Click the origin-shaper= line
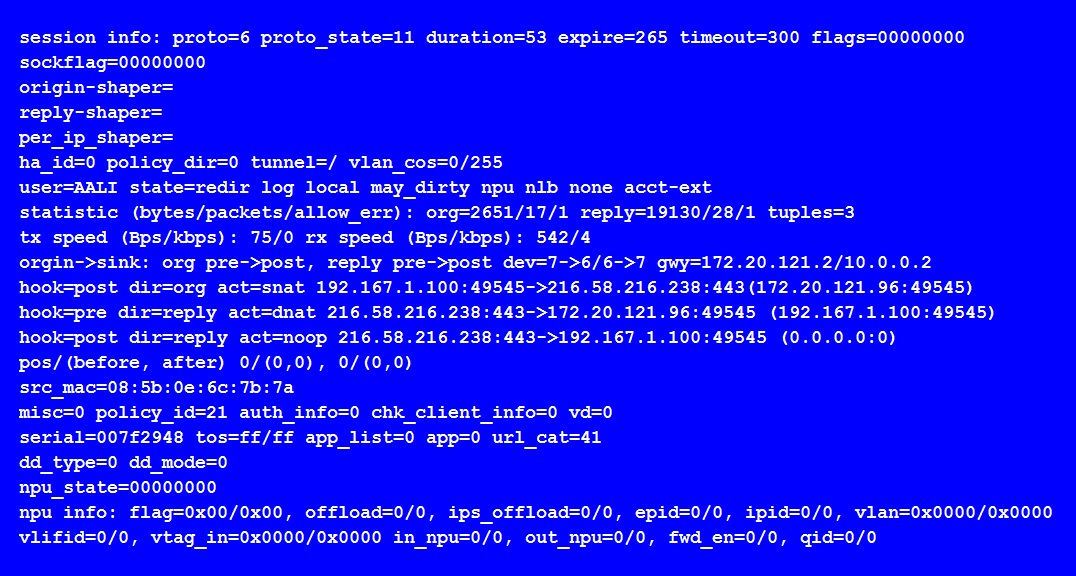Screen dimensions: 1076x576 tap(96, 88)
